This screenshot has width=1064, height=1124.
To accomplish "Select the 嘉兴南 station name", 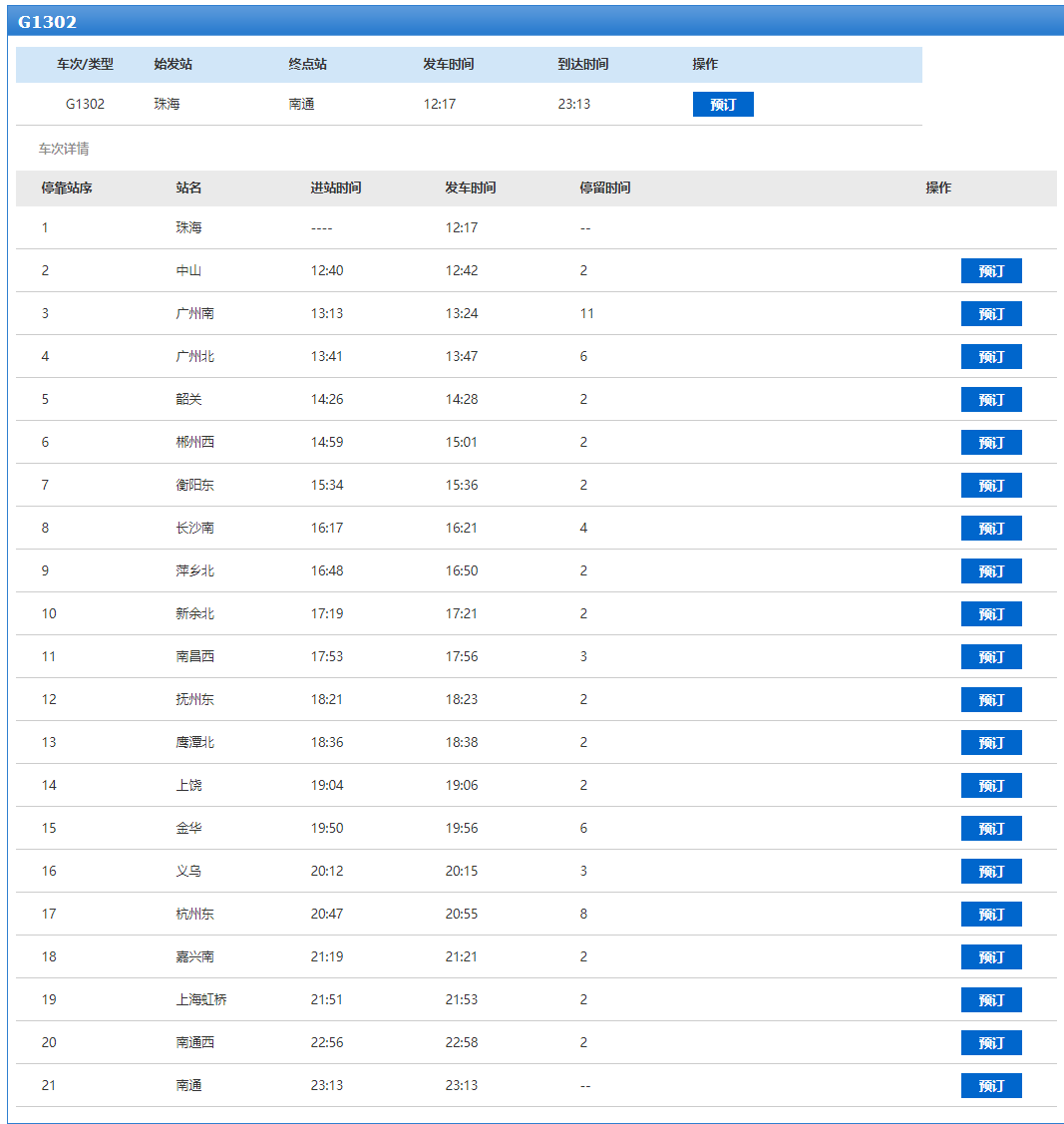I will 194,957.
